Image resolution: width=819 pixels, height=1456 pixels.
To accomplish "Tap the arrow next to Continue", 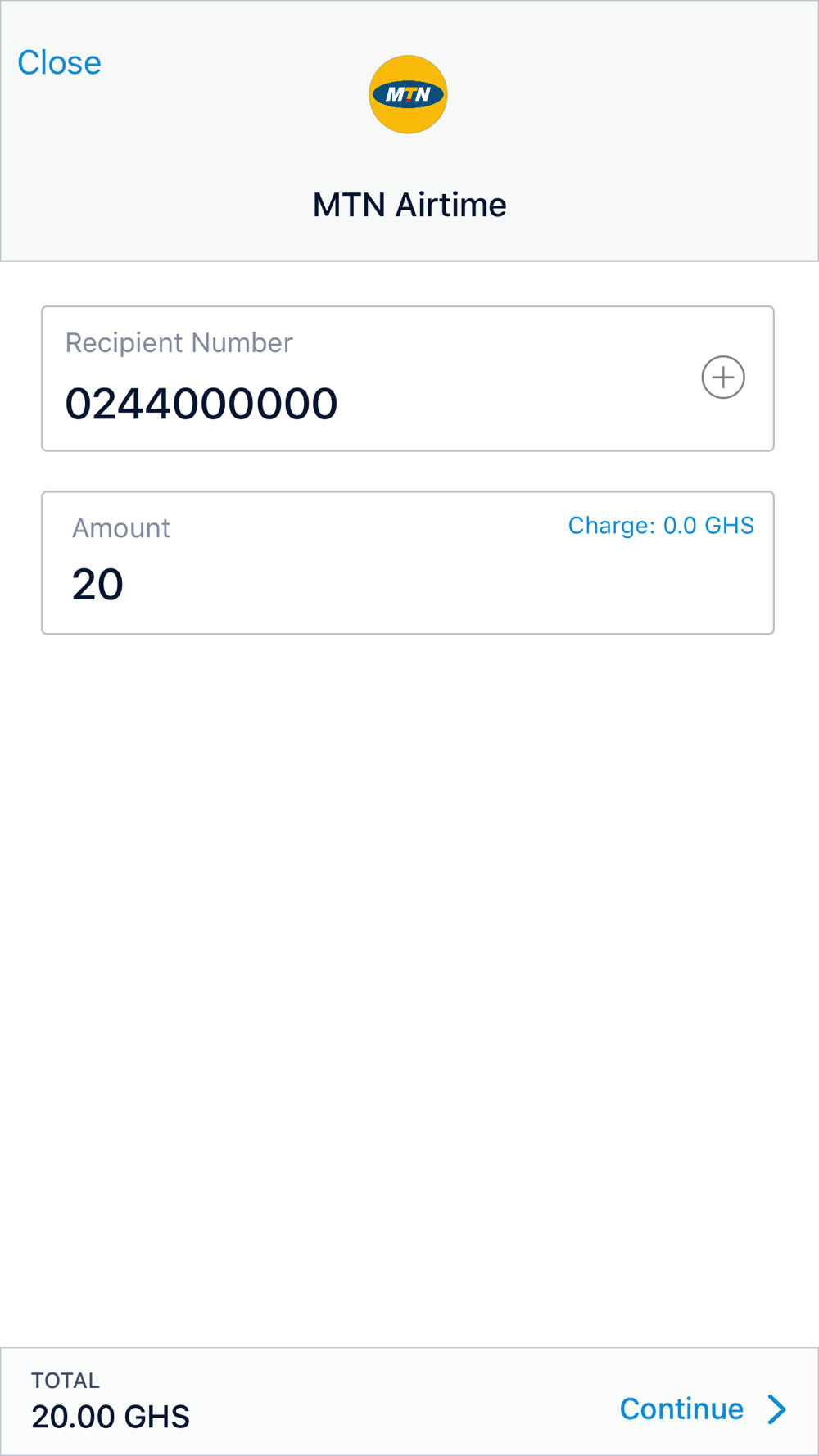I will pos(776,1409).
